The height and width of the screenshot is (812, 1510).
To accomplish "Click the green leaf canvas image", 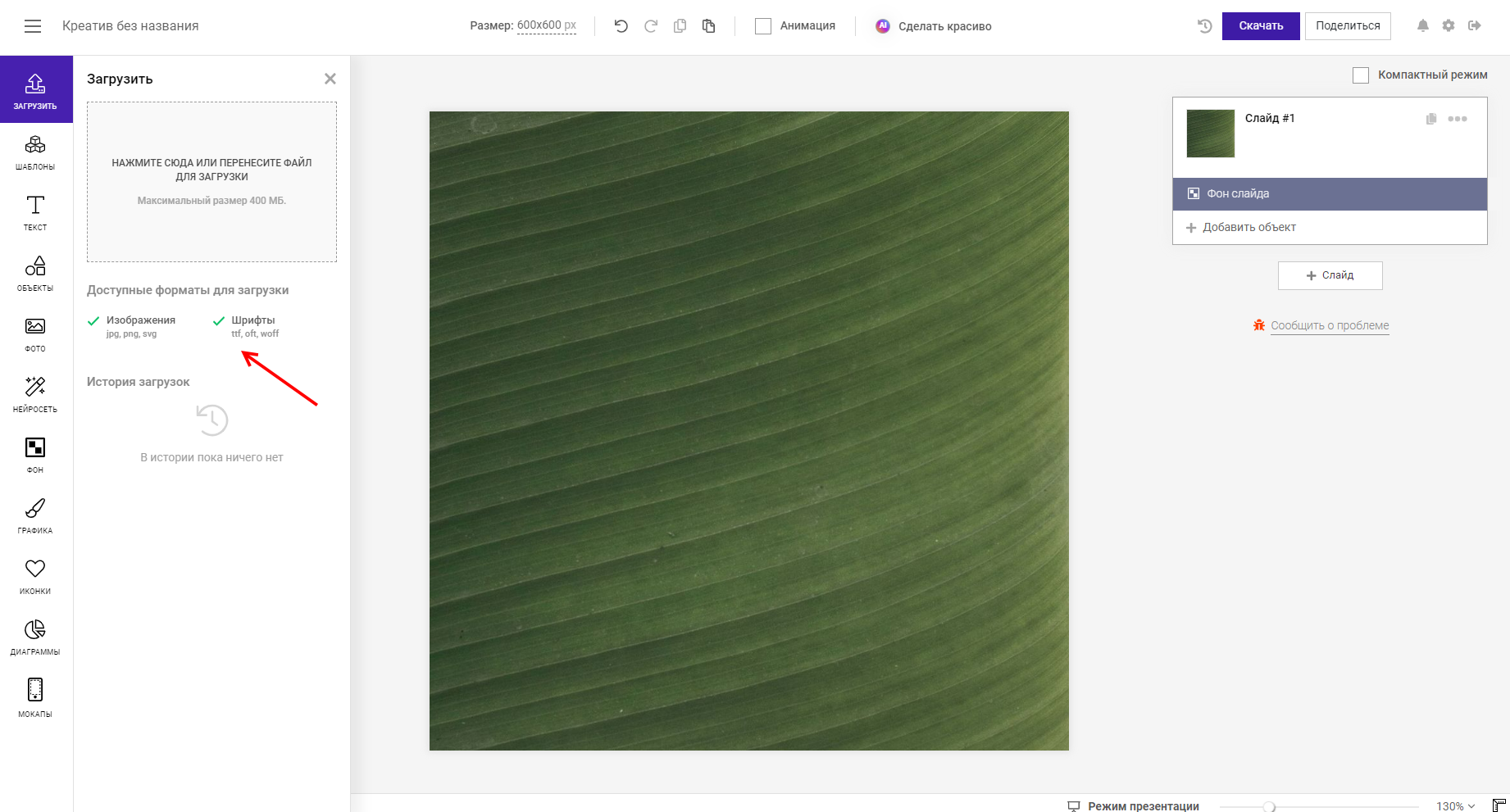I will [x=749, y=431].
